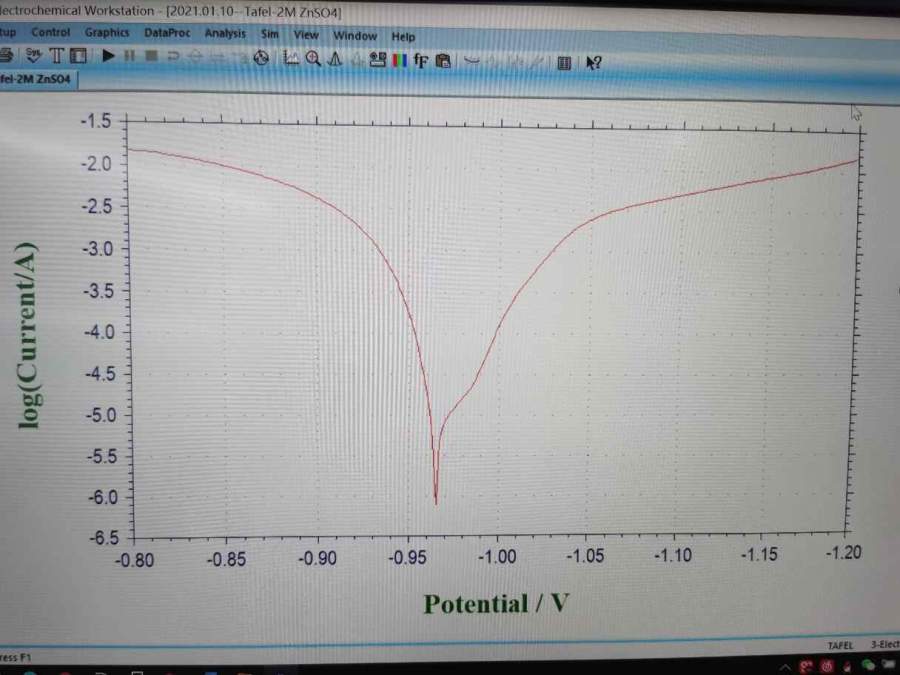900x675 pixels.
Task: Stop the experiment with the square button
Action: point(151,56)
